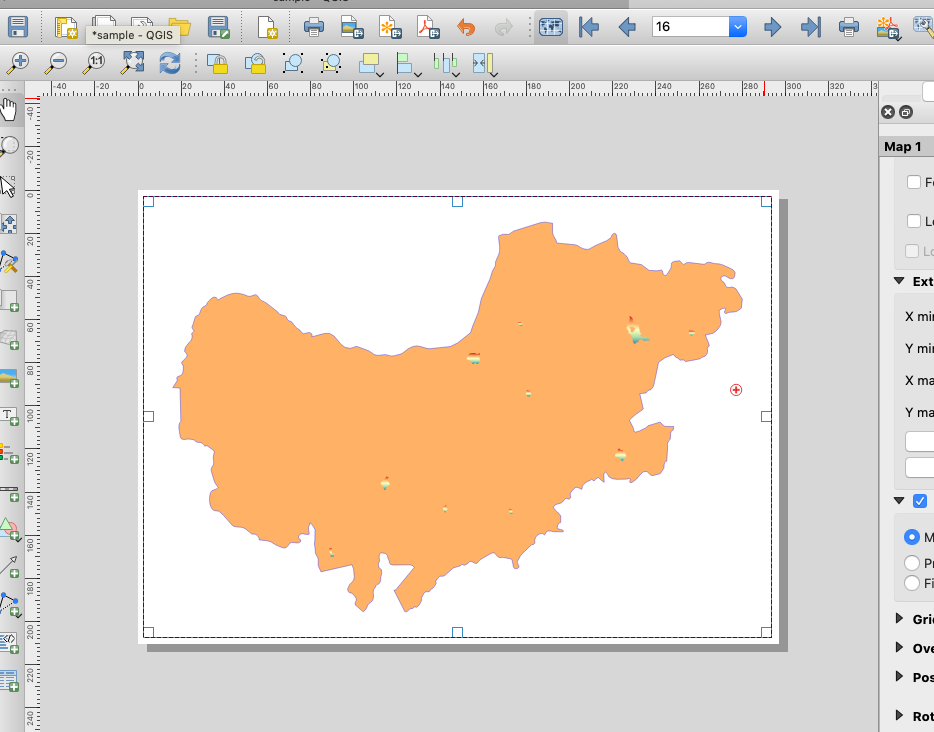This screenshot has height=732, width=934.
Task: Click the Refresh view icon
Action: pos(170,64)
